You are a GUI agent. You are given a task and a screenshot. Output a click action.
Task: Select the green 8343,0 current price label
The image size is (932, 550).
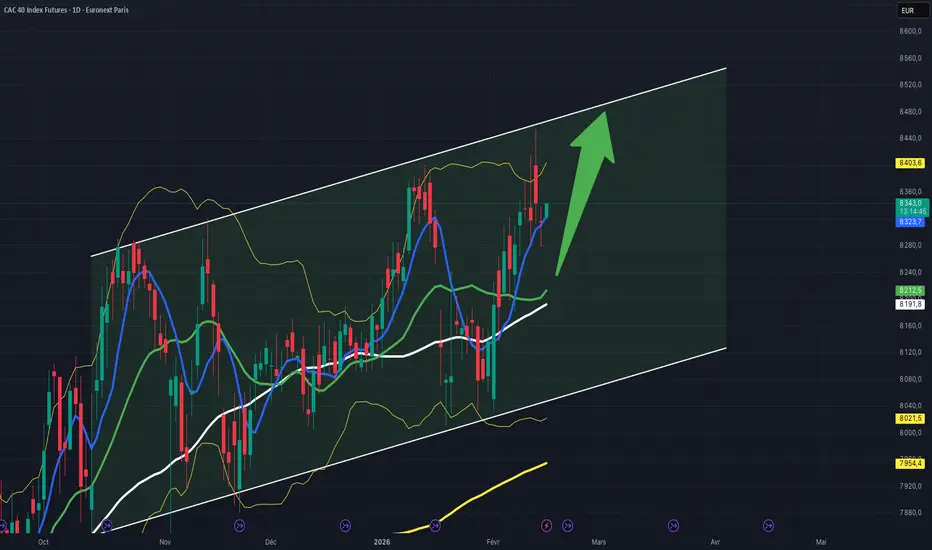point(911,203)
